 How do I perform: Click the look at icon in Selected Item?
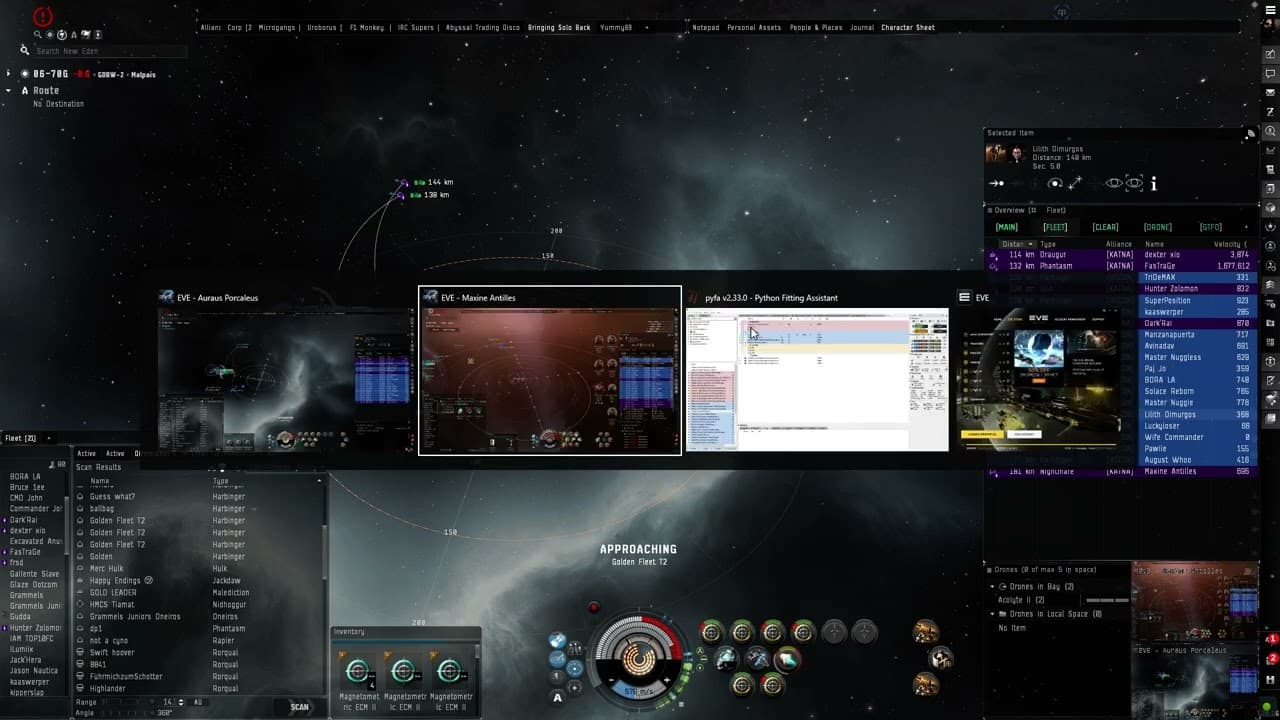point(1114,184)
